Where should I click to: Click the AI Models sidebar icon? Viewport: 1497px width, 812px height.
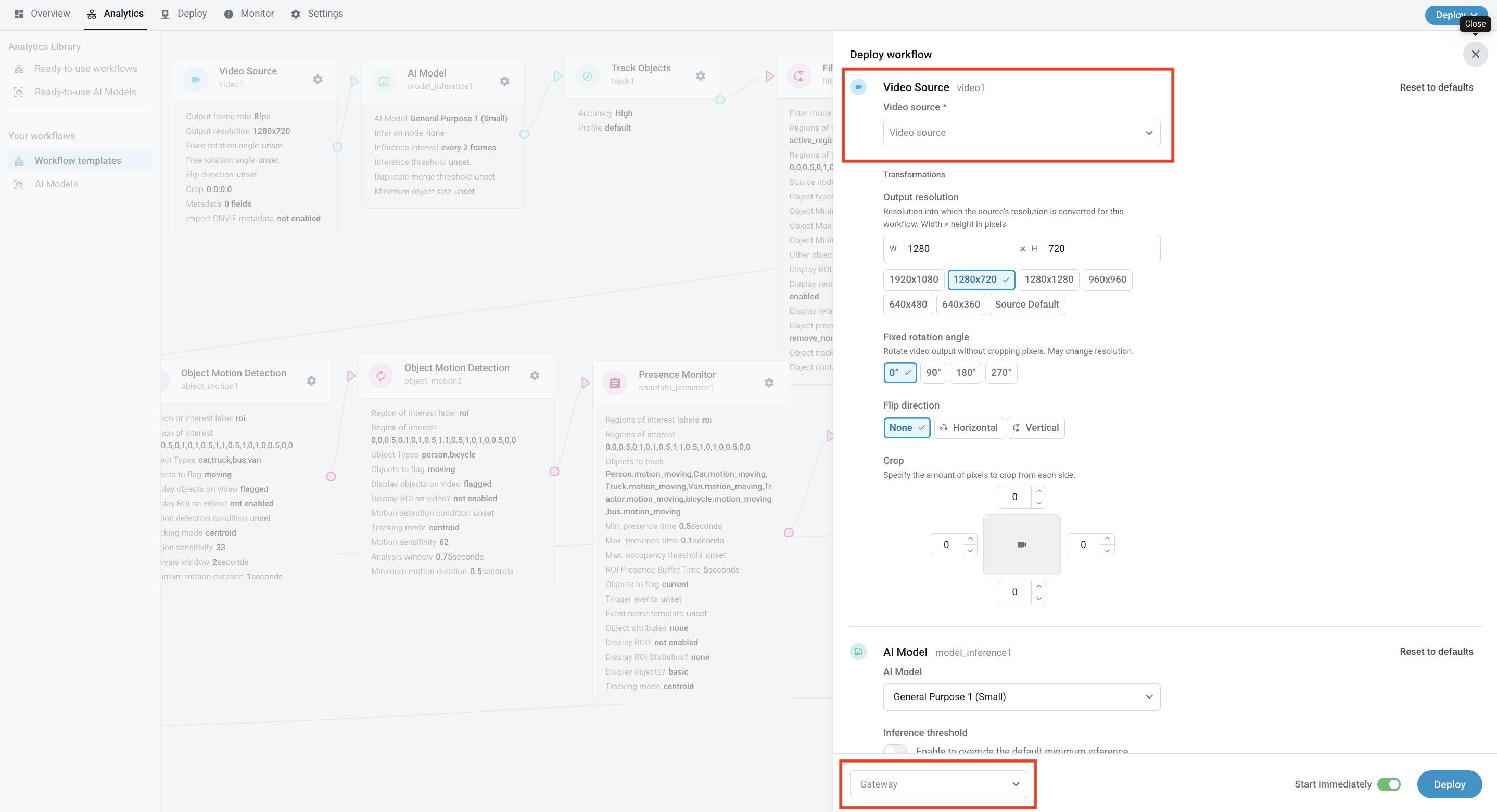click(x=19, y=184)
